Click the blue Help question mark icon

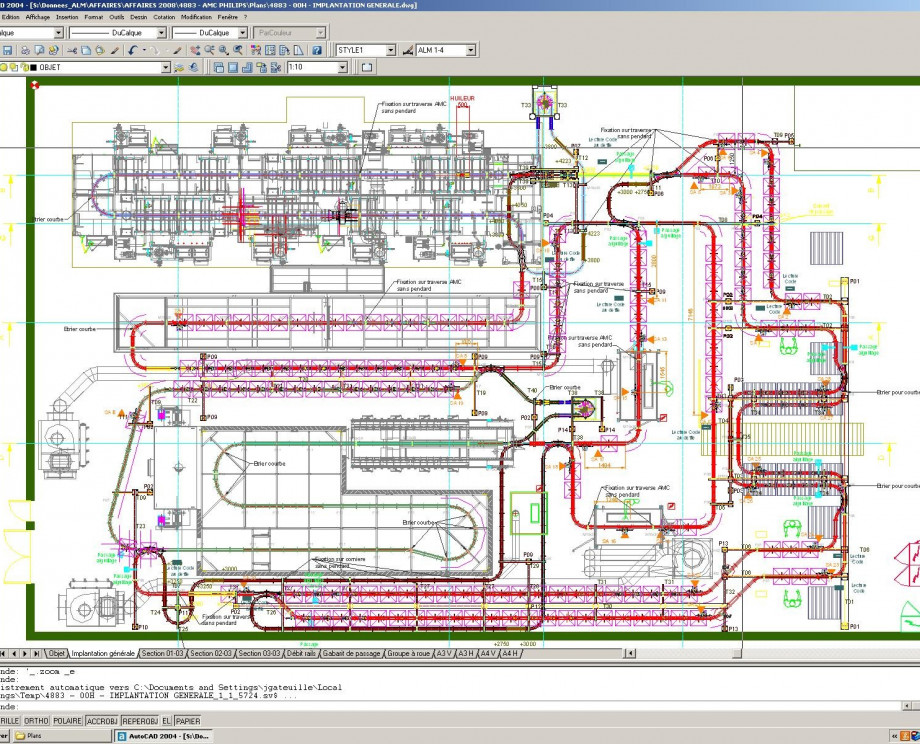[317, 50]
